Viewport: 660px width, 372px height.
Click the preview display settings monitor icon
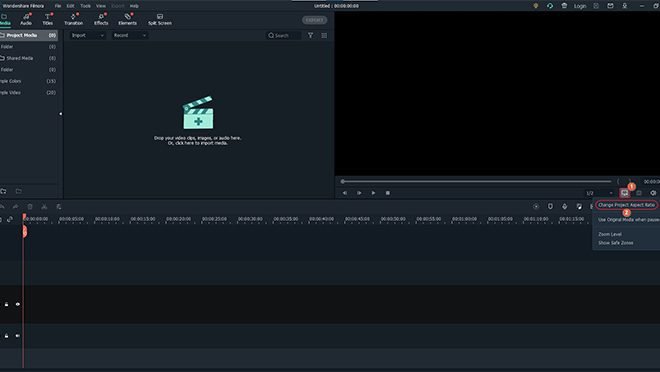[625, 193]
